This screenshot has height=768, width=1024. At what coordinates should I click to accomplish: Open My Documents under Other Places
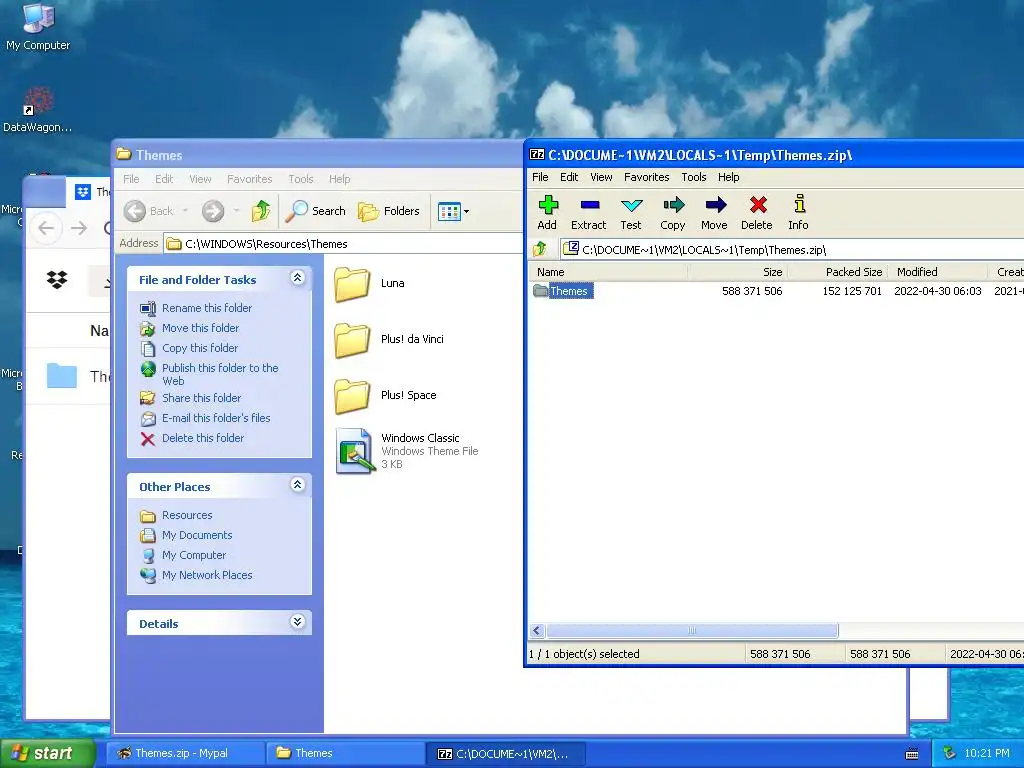[x=197, y=535]
